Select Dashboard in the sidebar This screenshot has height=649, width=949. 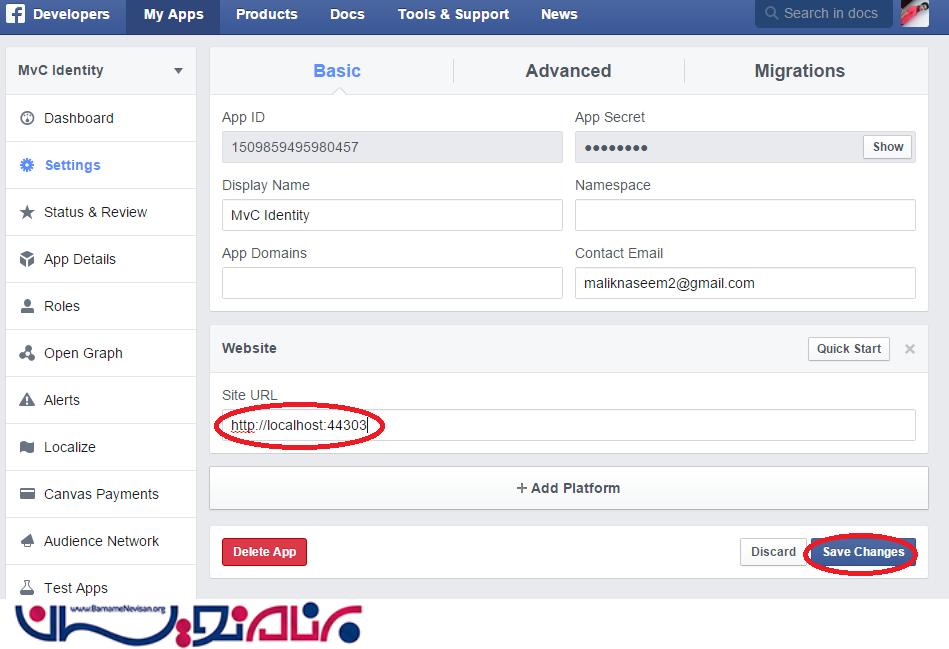tap(79, 118)
